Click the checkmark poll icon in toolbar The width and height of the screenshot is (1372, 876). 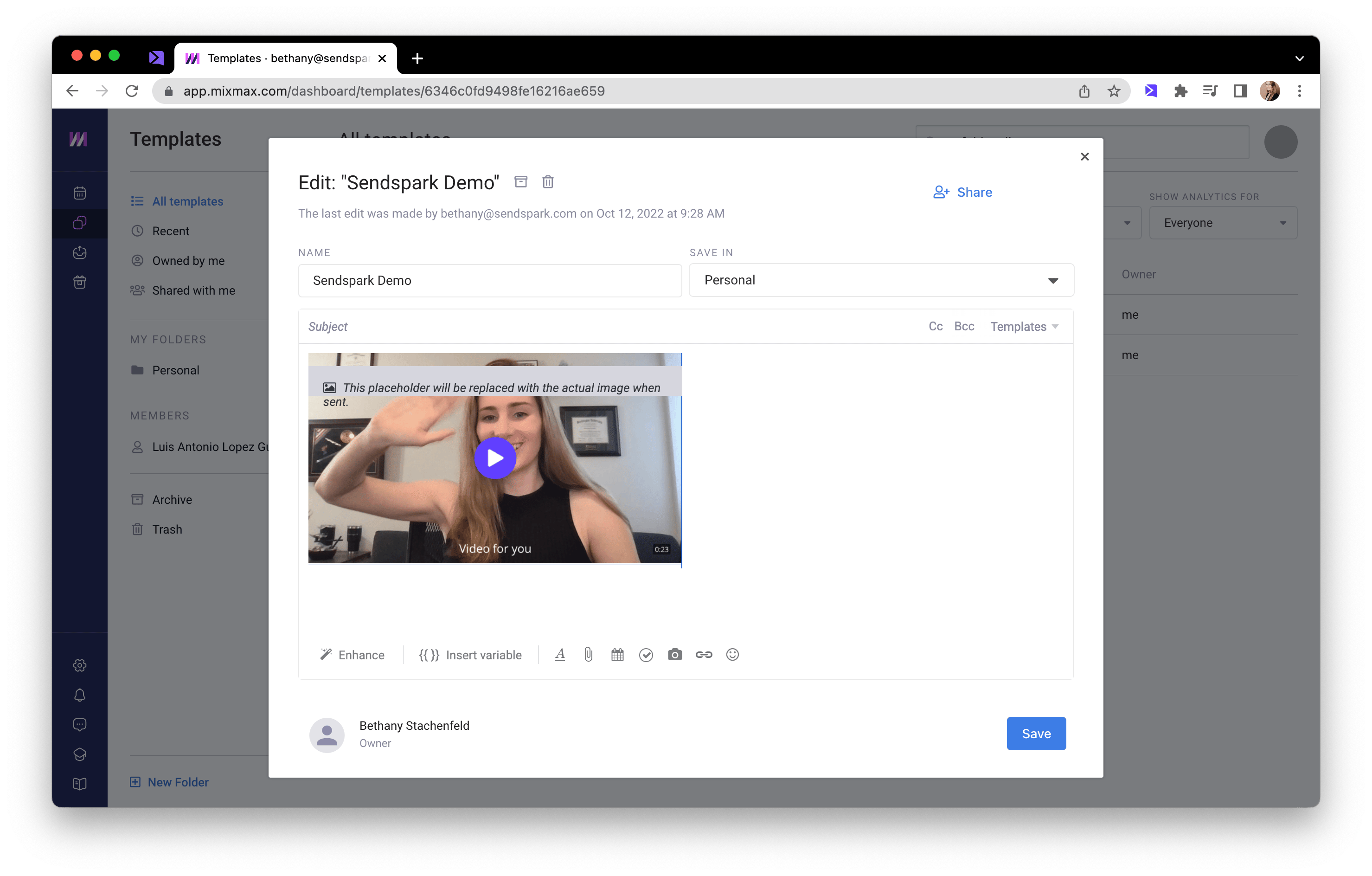tap(646, 655)
